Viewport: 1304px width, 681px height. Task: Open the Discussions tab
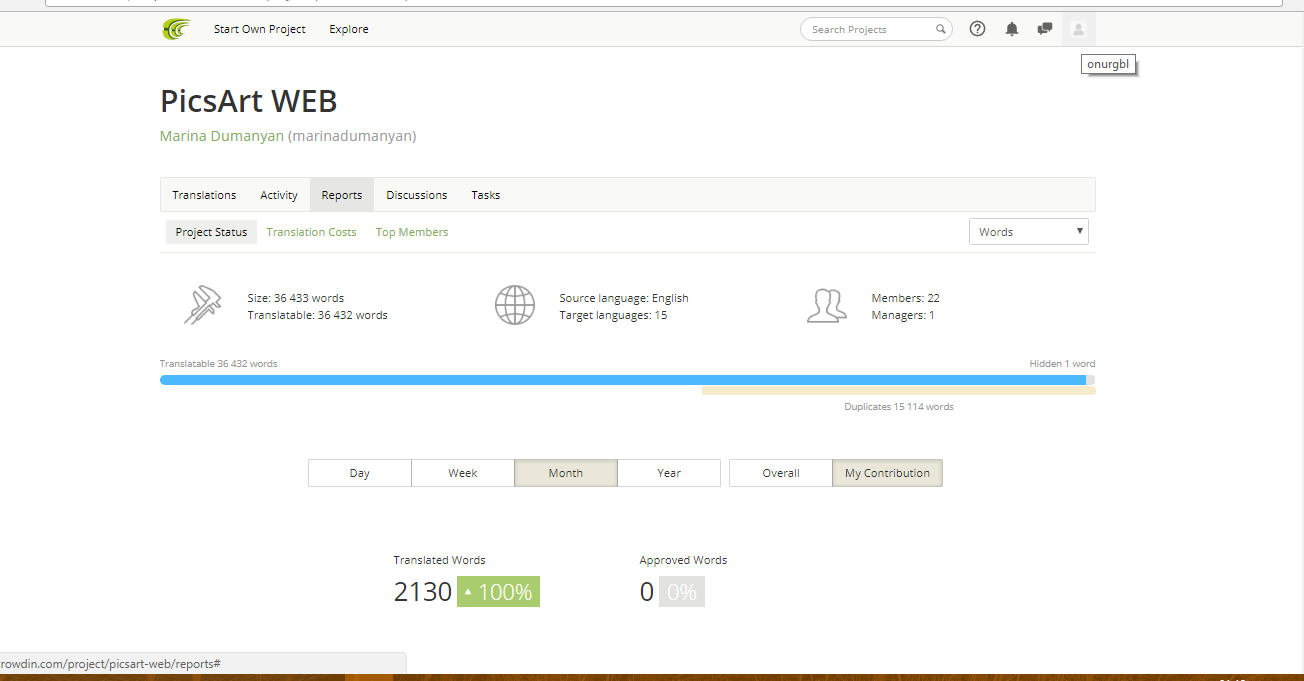(x=417, y=195)
